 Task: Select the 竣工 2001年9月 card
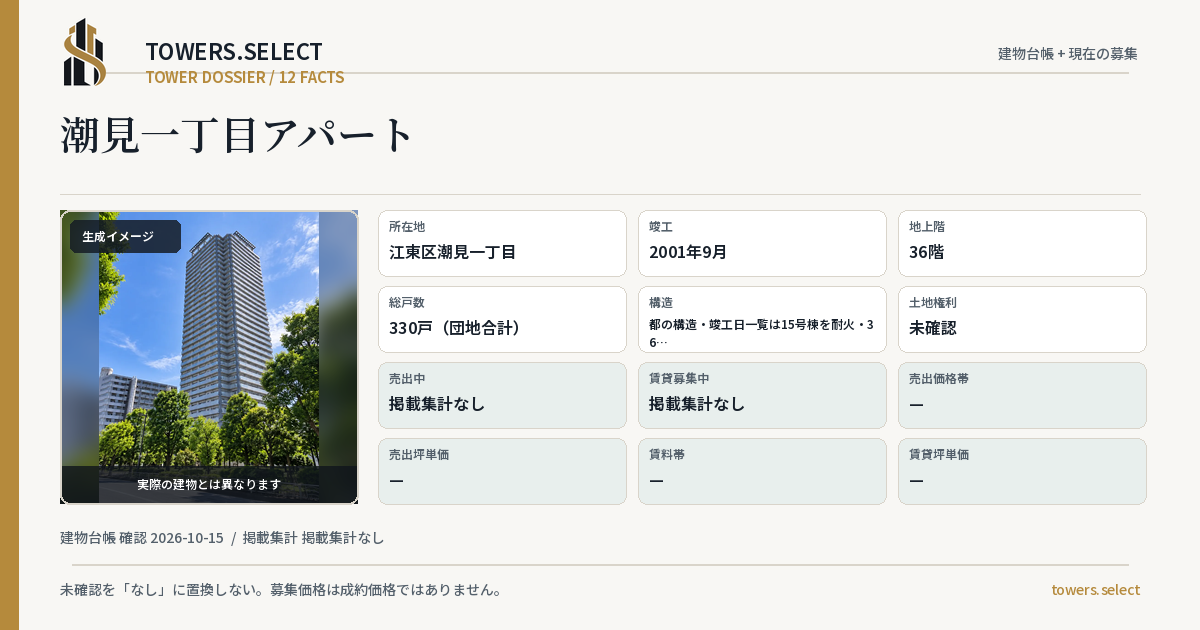[x=762, y=243]
